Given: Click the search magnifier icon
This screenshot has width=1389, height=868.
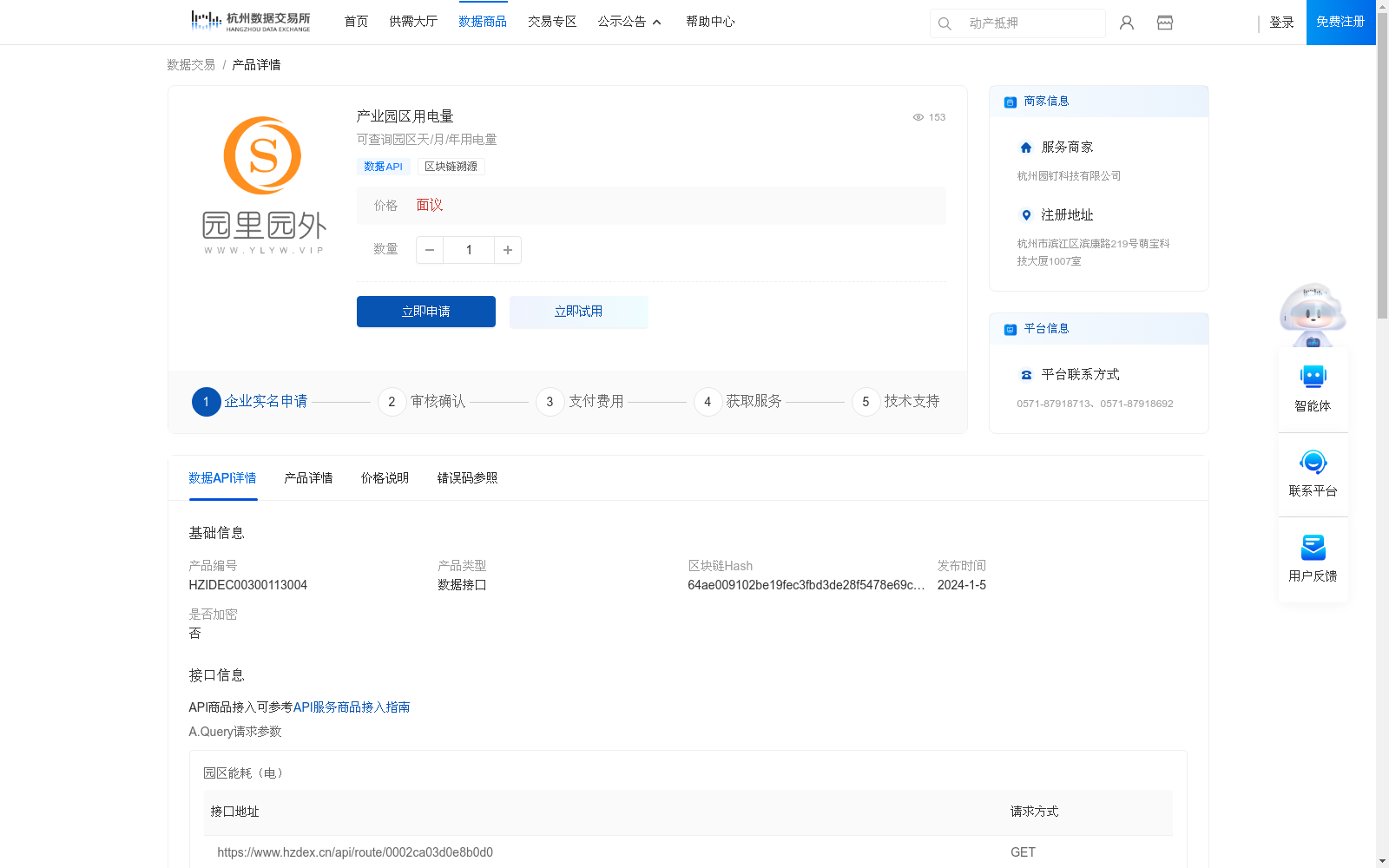Looking at the screenshot, I should (x=945, y=23).
